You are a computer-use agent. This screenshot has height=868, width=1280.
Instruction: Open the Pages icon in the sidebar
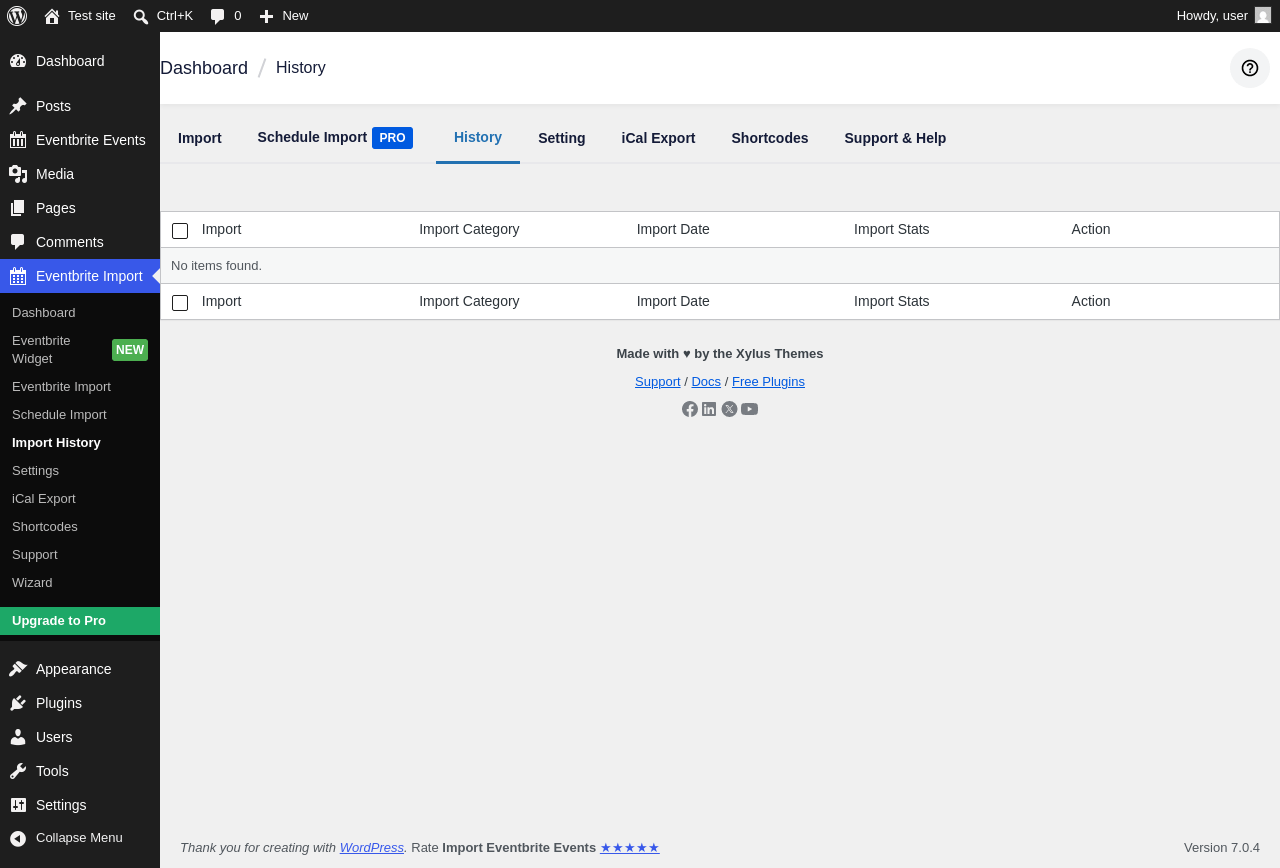click(x=18, y=208)
